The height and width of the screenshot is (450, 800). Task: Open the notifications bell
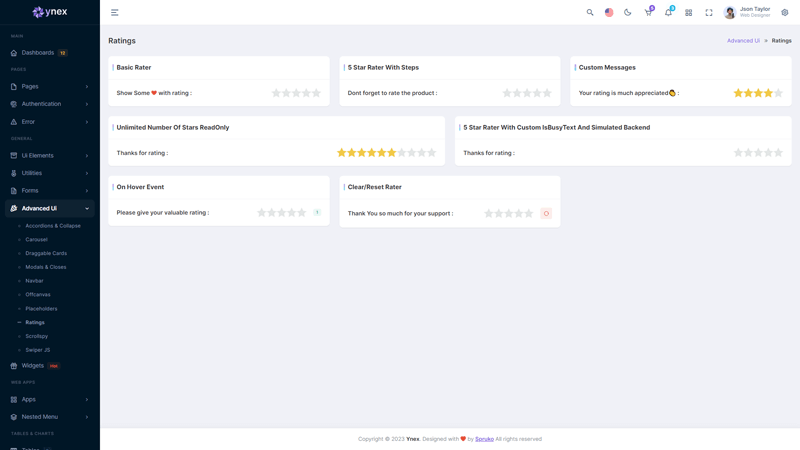[668, 13]
